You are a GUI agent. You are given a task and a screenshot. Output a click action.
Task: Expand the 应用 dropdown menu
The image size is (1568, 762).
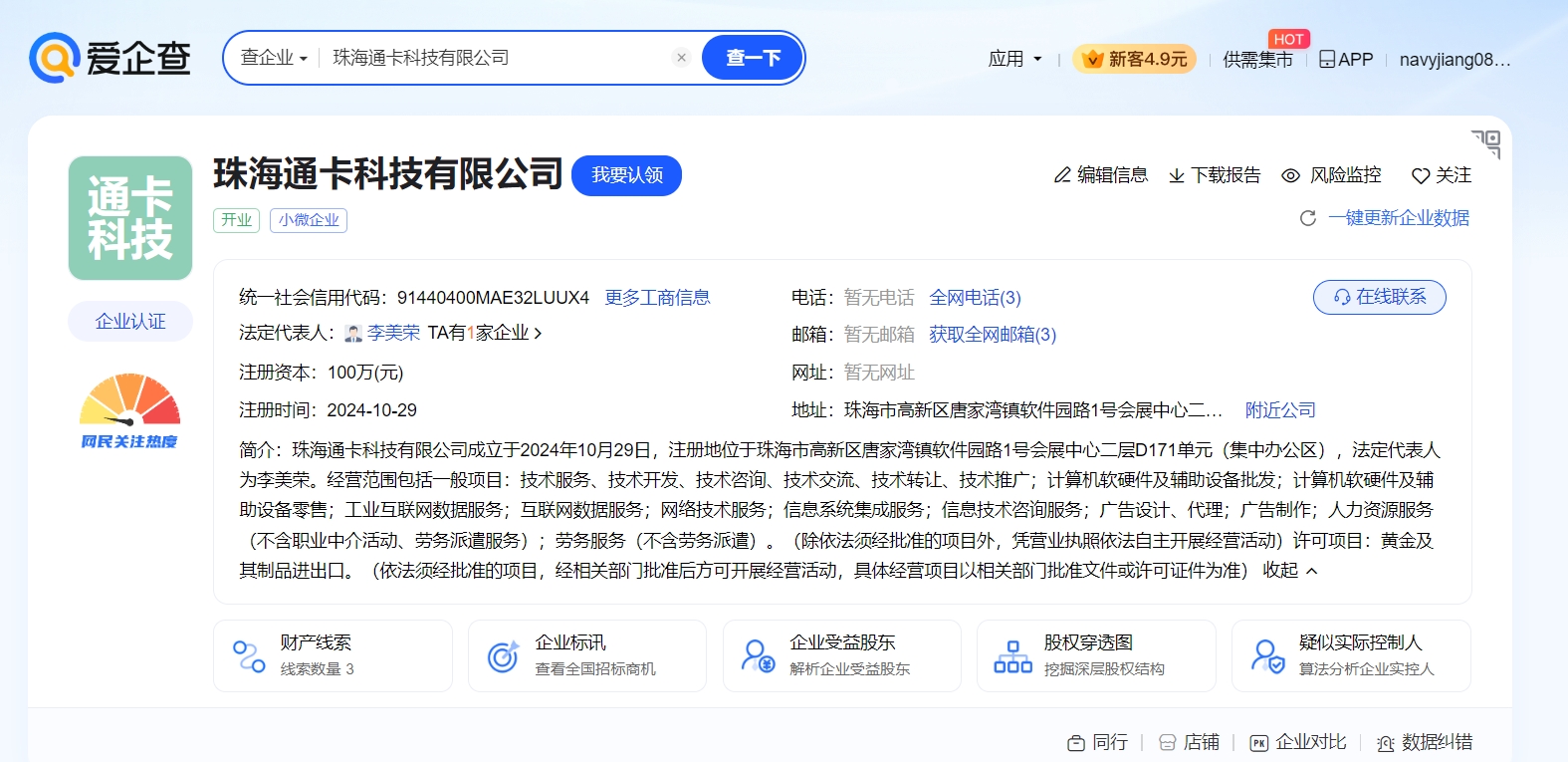tap(1015, 59)
